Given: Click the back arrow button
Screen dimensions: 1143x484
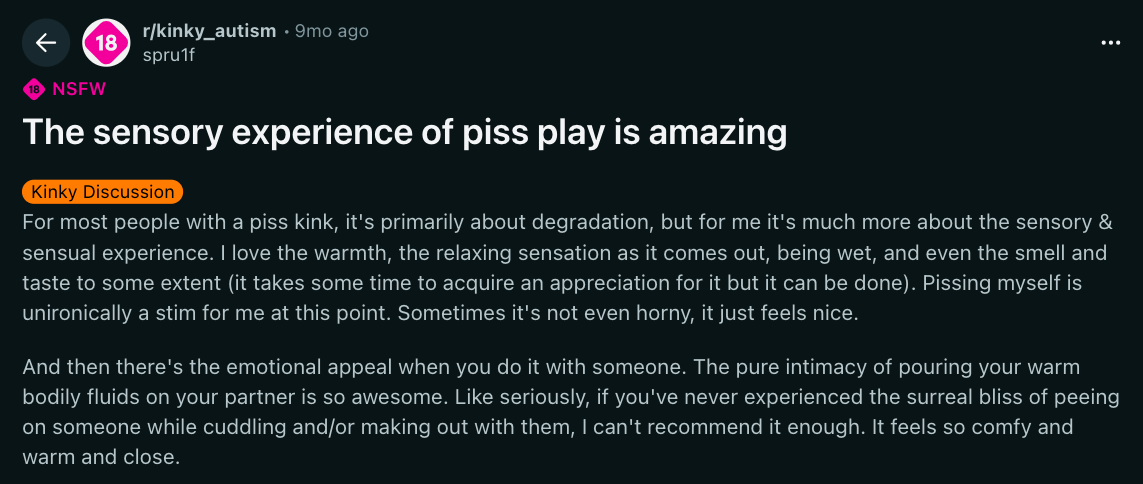Looking at the screenshot, I should (45, 43).
